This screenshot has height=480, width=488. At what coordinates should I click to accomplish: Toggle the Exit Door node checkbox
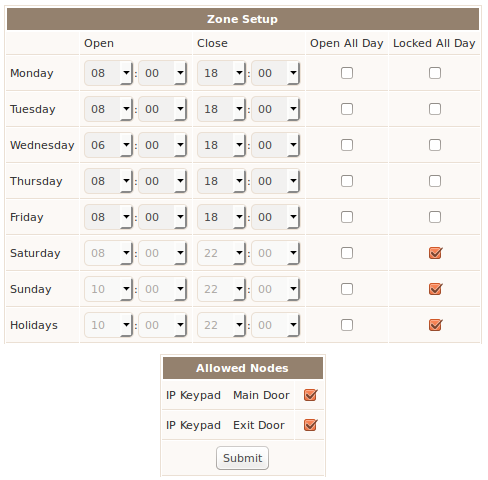(310, 425)
